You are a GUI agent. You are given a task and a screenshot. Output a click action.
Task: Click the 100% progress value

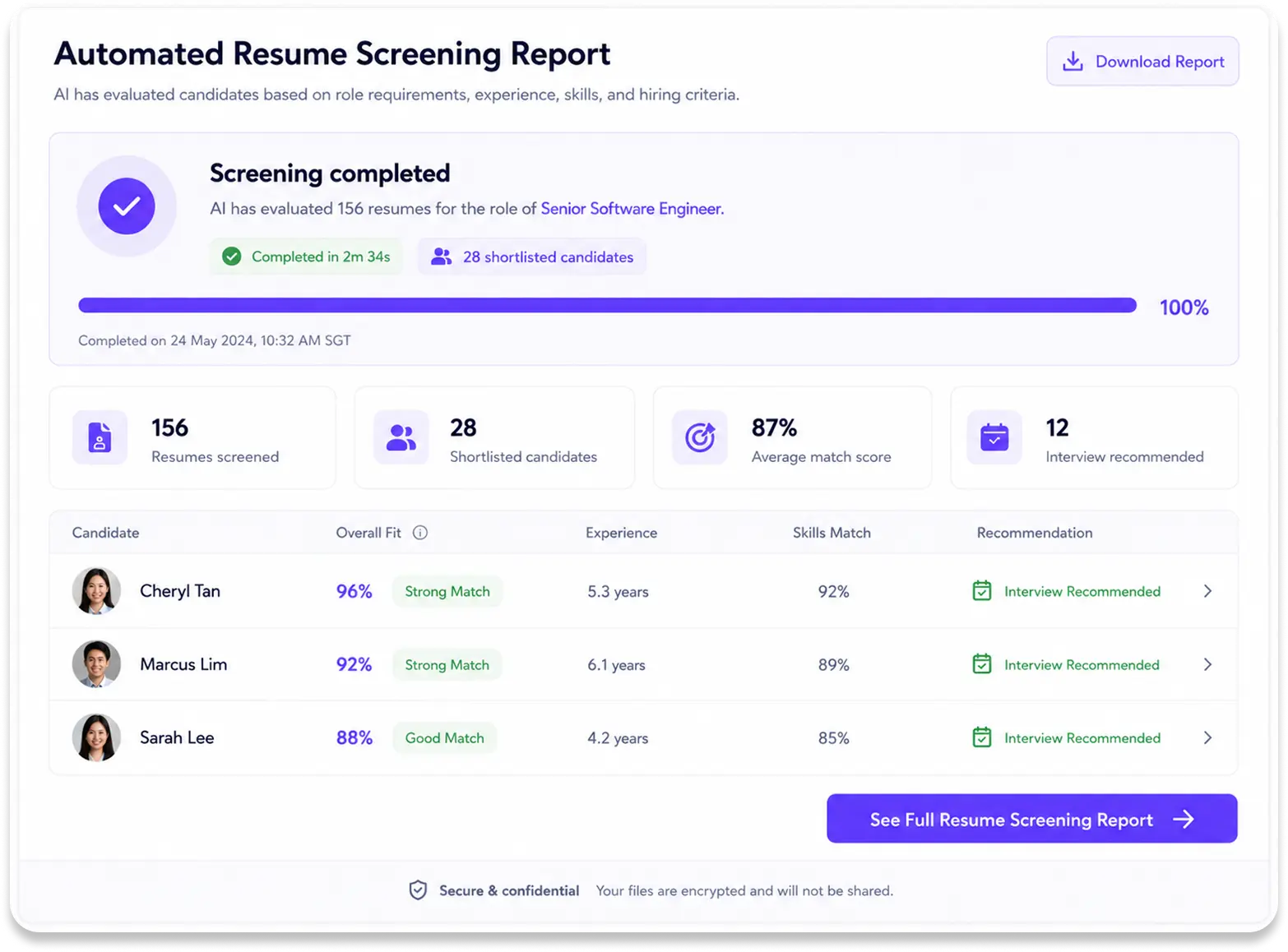click(x=1184, y=307)
